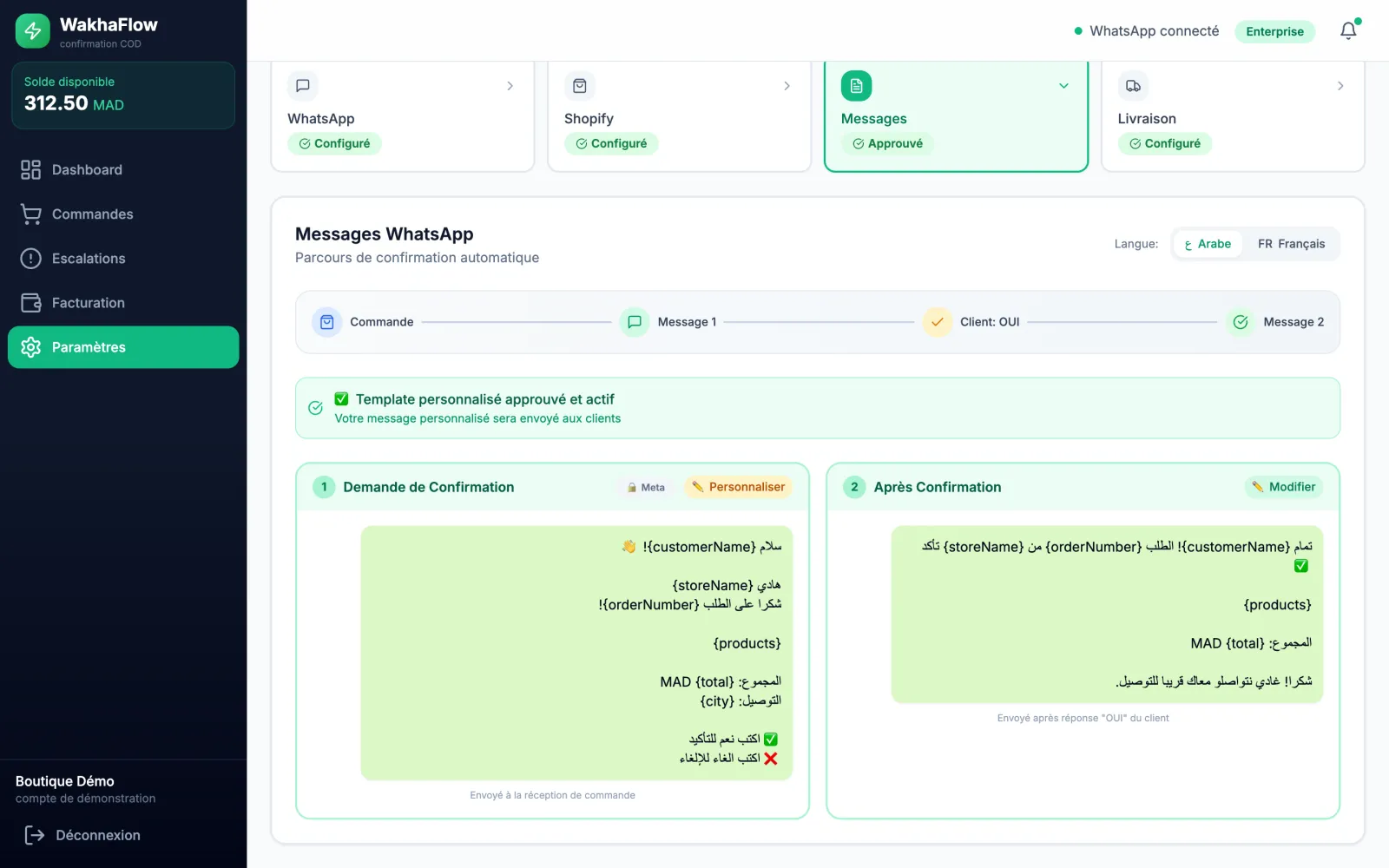Collapse the Messages card chevron
The height and width of the screenshot is (868, 1389).
1063,86
